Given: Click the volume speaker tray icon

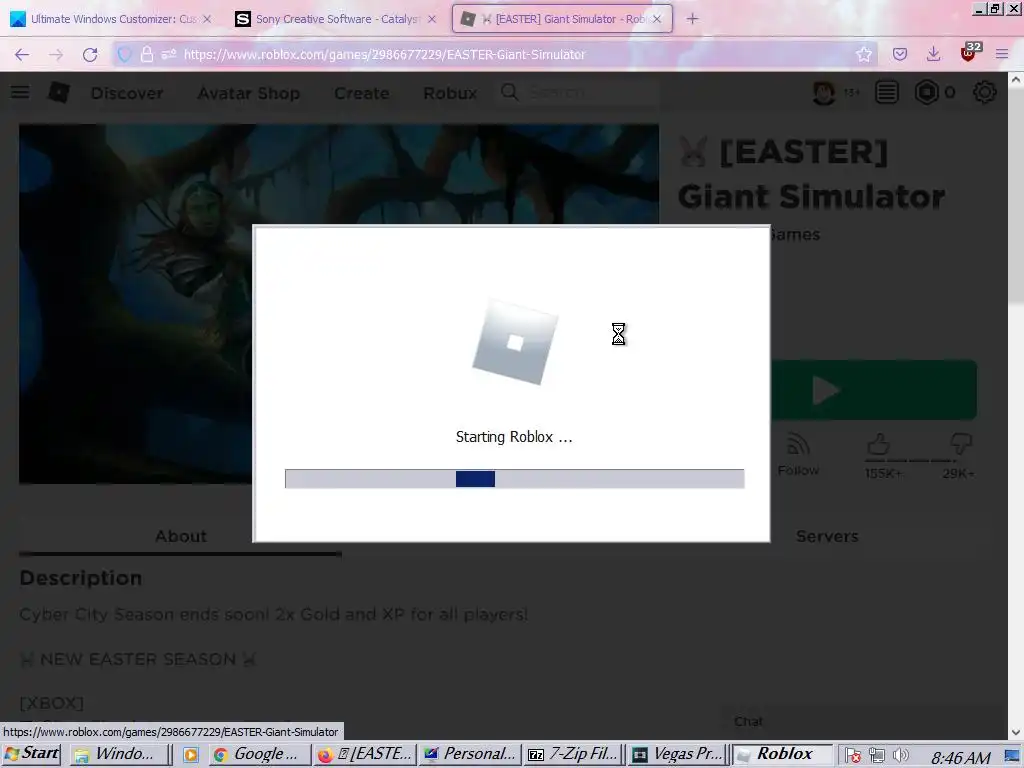Looking at the screenshot, I should [x=901, y=756].
